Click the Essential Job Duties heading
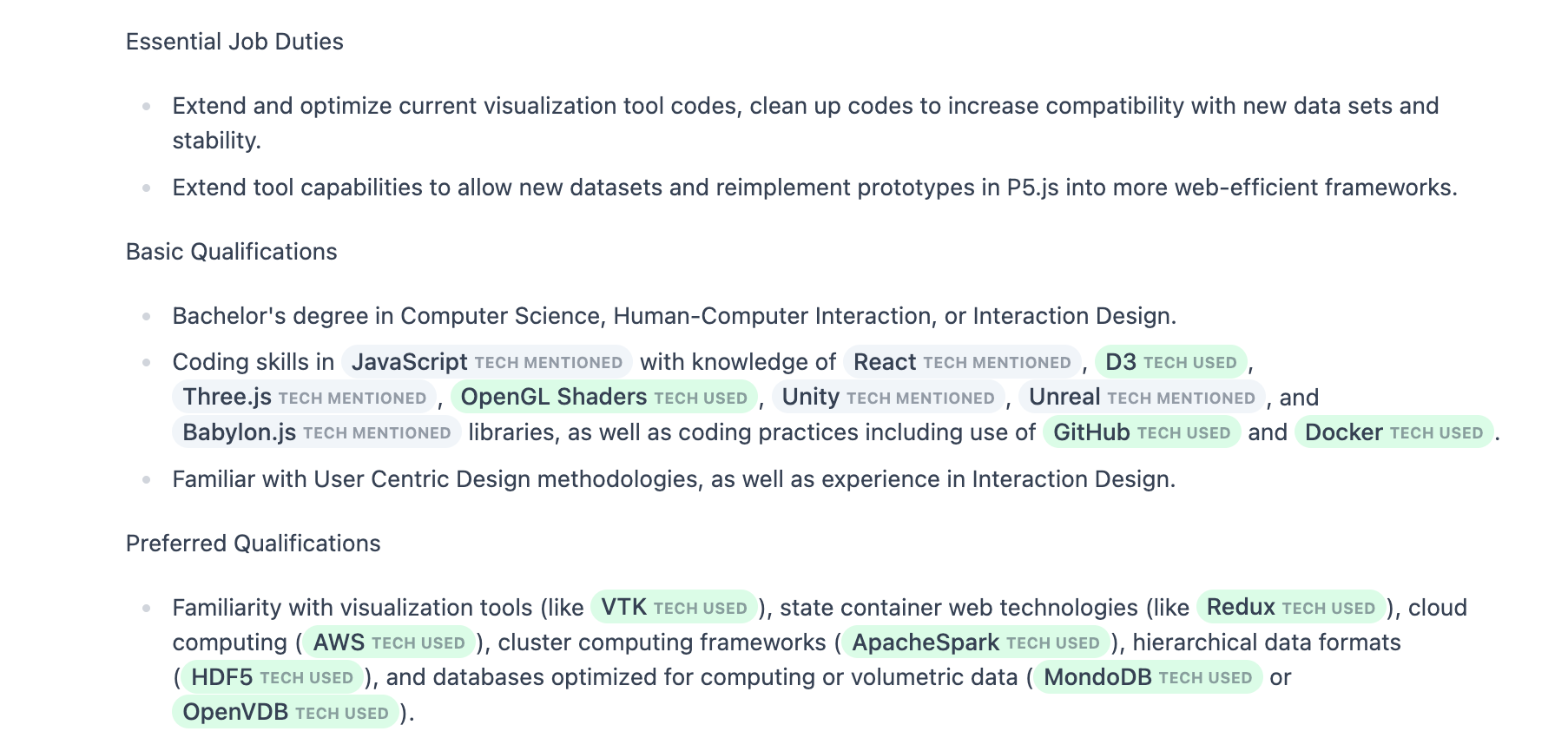The image size is (1568, 738). tap(234, 42)
